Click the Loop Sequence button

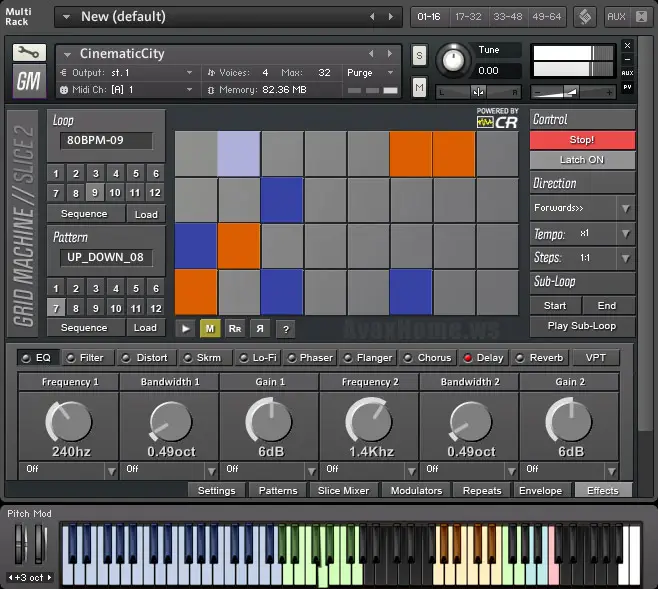[86, 214]
